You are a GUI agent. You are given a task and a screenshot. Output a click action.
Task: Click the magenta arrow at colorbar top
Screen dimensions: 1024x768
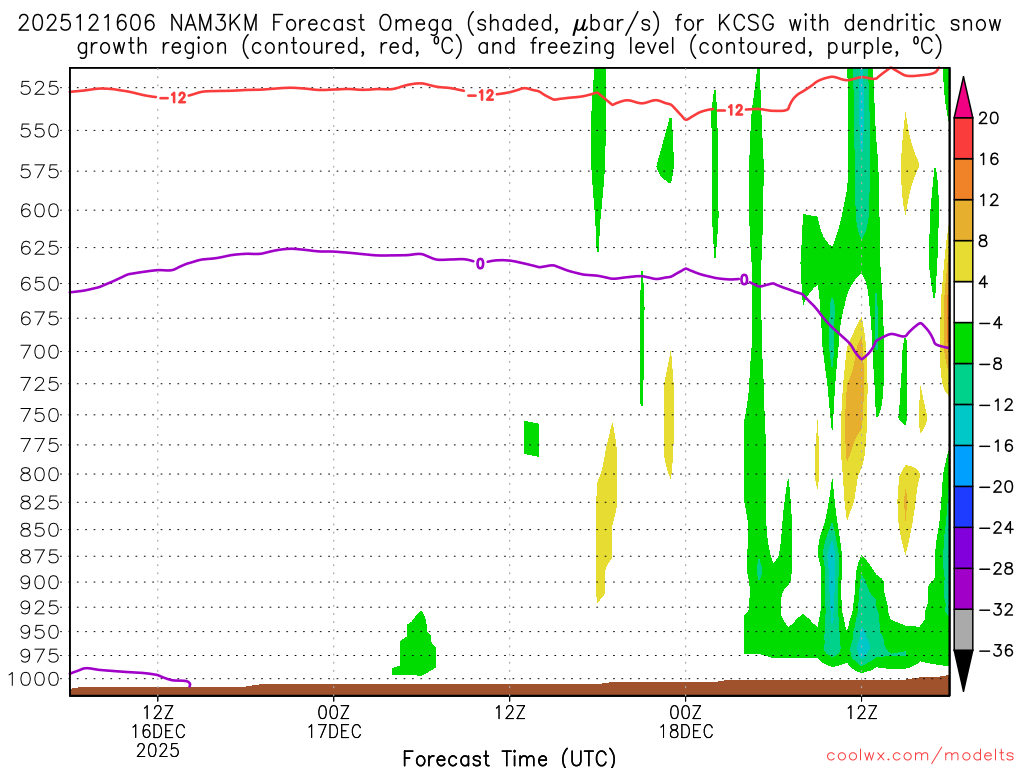[x=963, y=98]
